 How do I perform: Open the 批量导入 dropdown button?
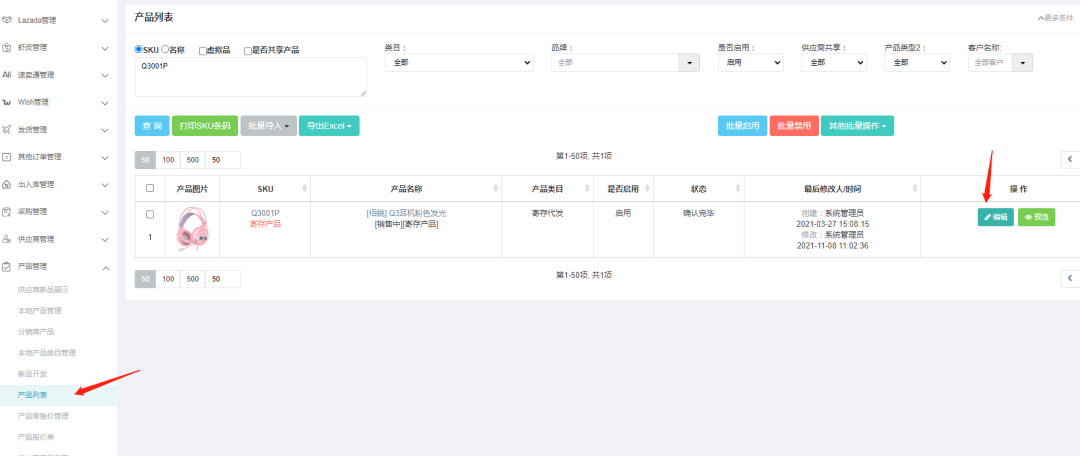[x=269, y=125]
